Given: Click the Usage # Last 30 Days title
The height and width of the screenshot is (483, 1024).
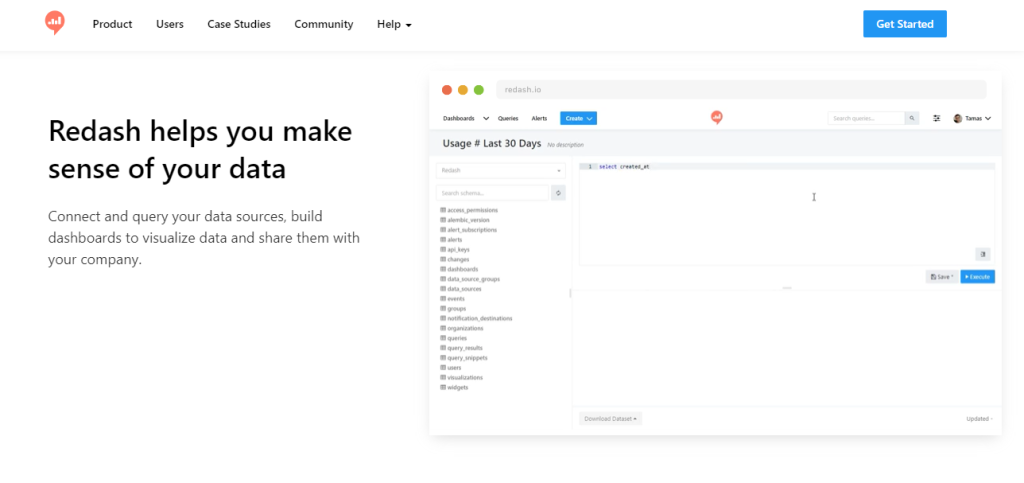Looking at the screenshot, I should point(492,144).
